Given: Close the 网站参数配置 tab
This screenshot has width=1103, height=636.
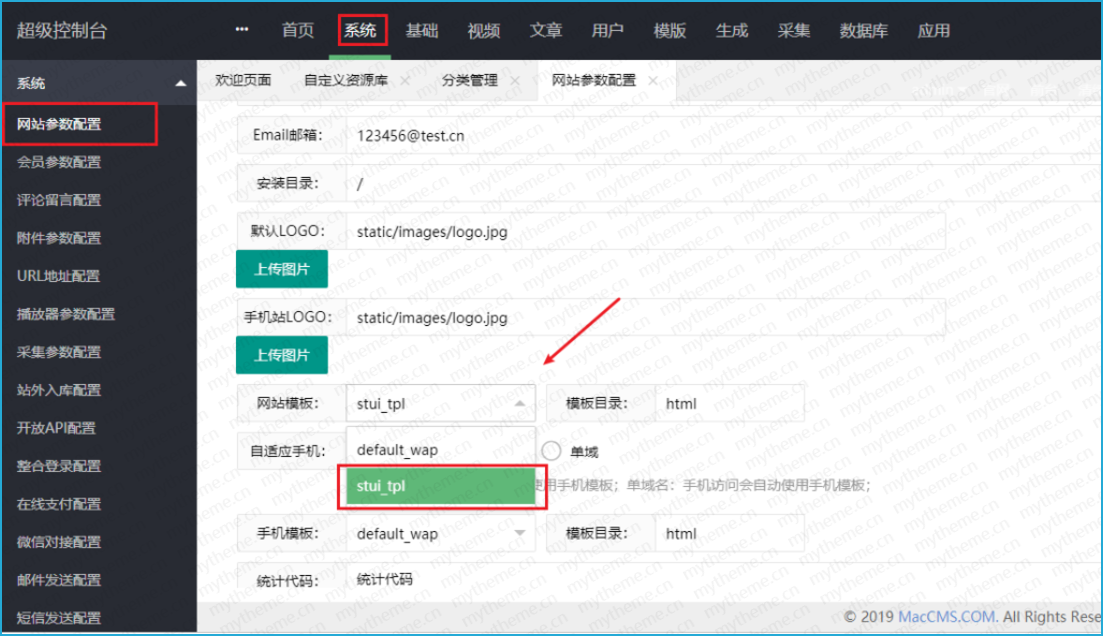Looking at the screenshot, I should pos(653,81).
